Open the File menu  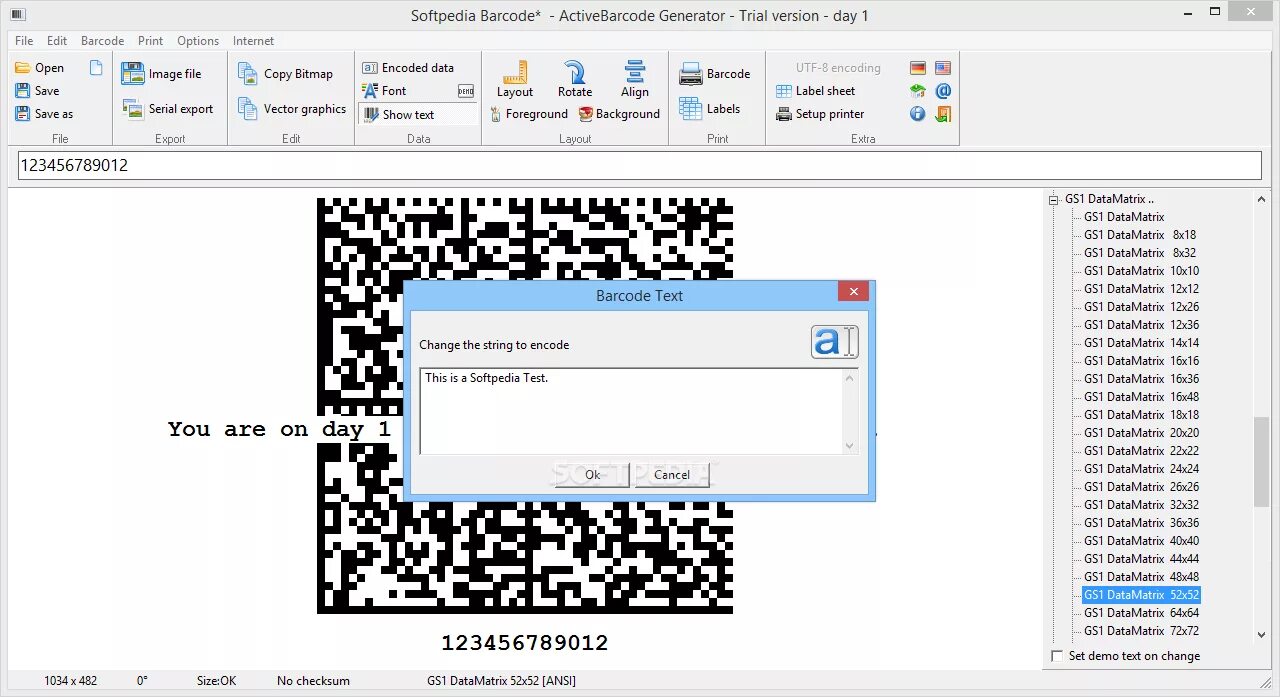[x=24, y=41]
